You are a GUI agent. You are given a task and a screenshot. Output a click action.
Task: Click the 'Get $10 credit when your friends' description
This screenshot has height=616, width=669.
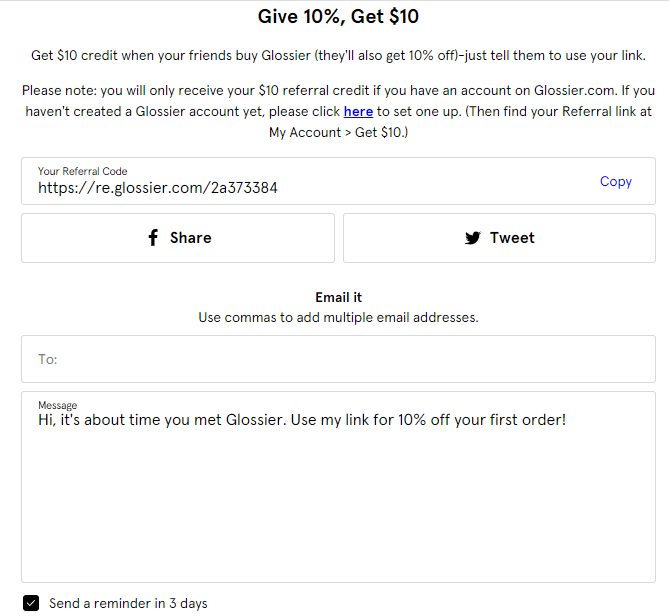point(338,54)
